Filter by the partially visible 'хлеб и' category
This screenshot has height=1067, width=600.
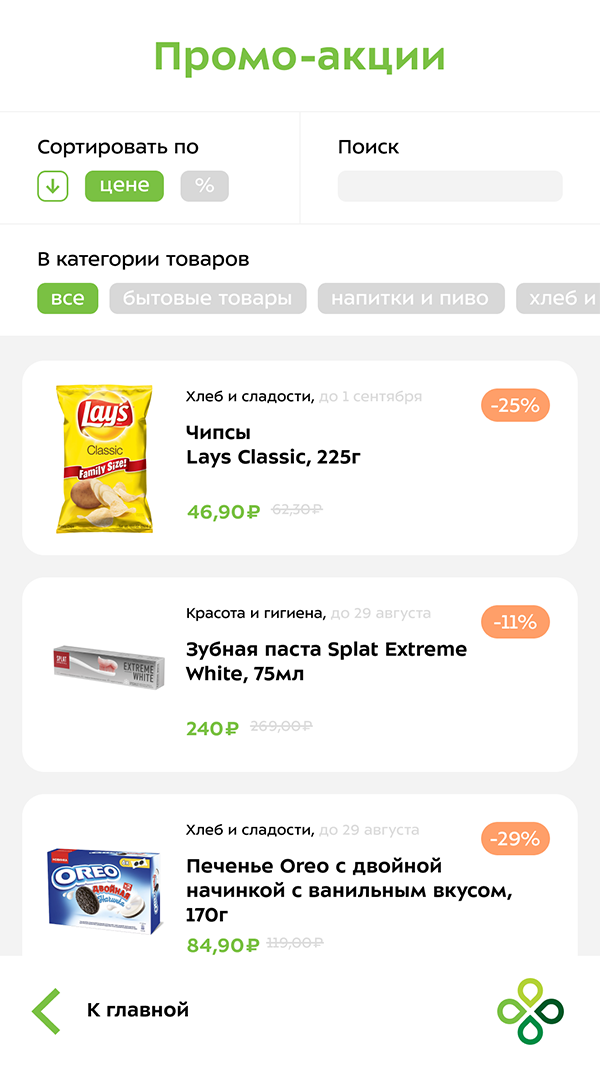pos(560,299)
